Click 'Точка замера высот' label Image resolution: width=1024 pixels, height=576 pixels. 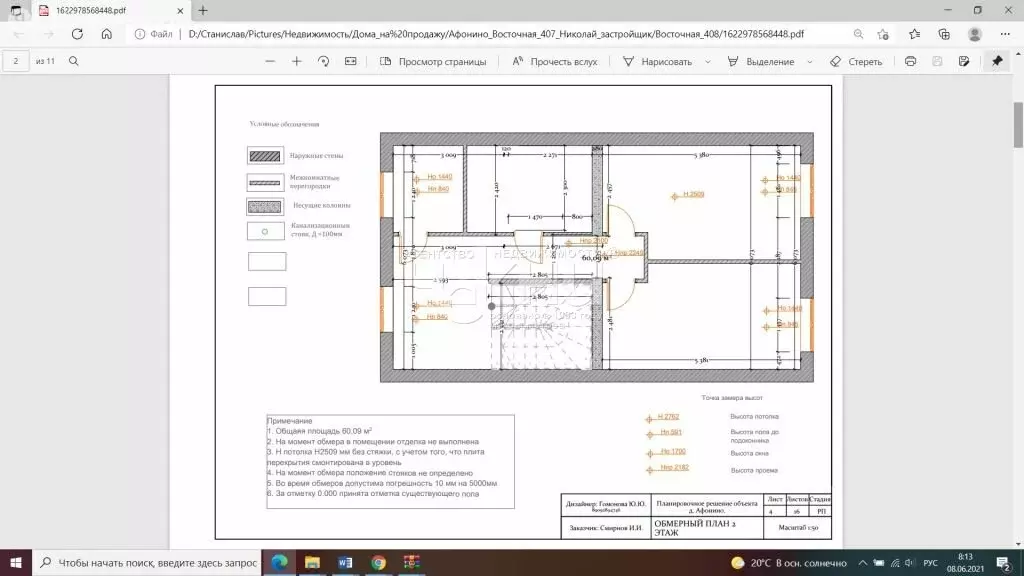(731, 397)
